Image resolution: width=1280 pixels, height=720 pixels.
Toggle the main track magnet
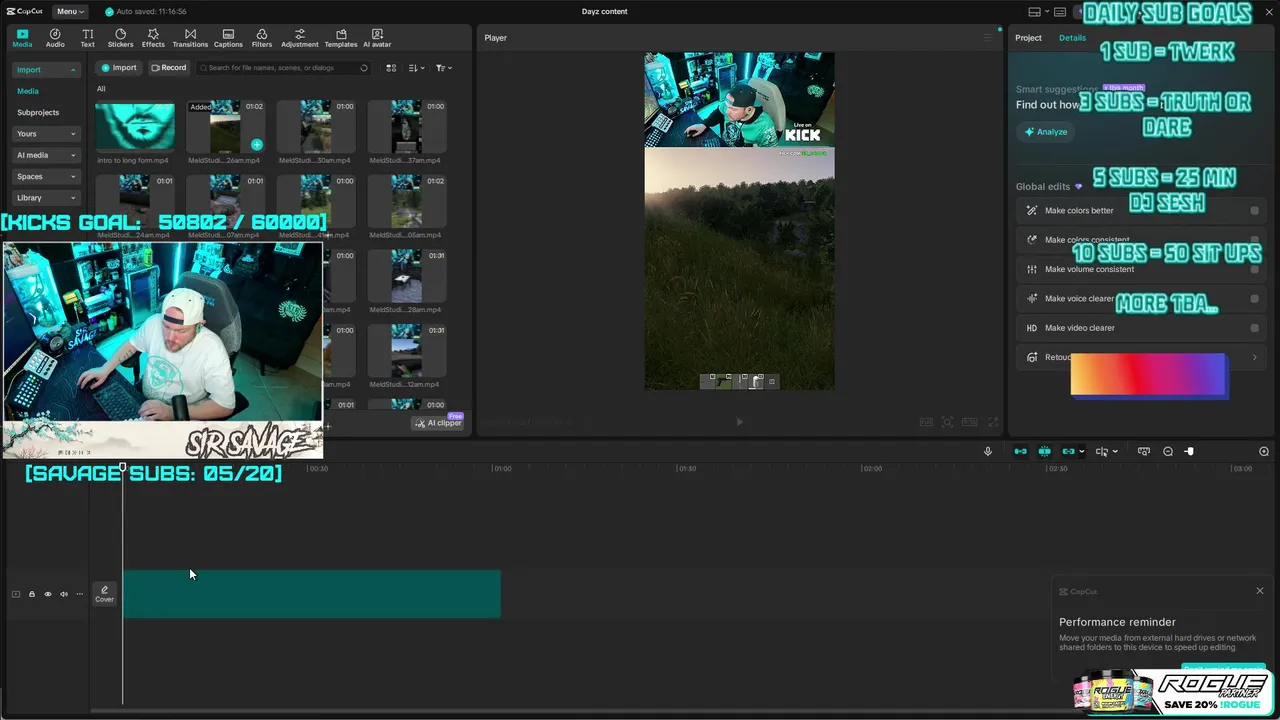[1020, 452]
